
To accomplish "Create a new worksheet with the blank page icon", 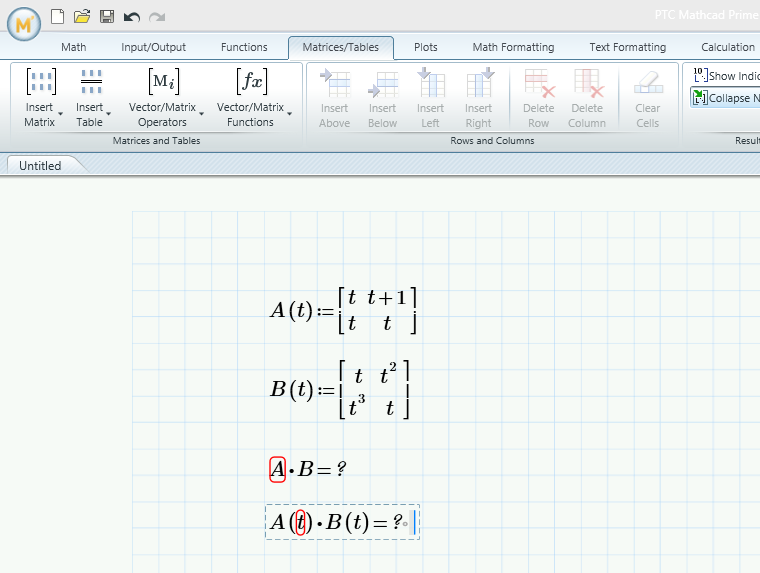I will pyautogui.click(x=58, y=16).
